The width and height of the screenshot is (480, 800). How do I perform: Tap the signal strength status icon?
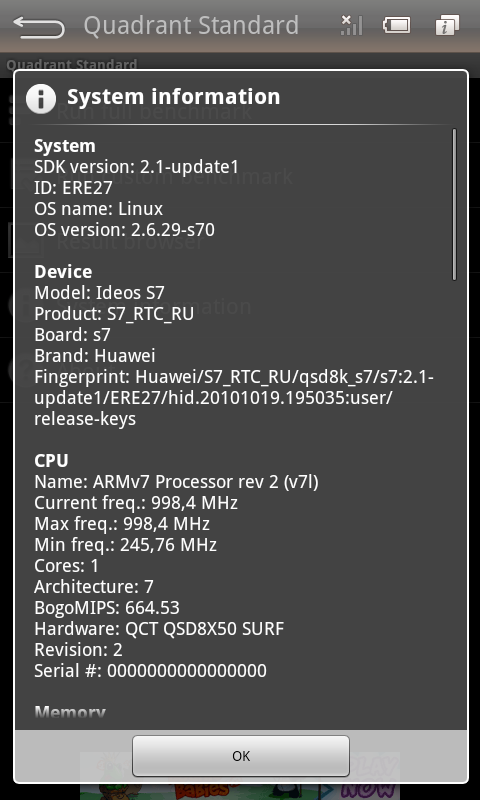351,25
